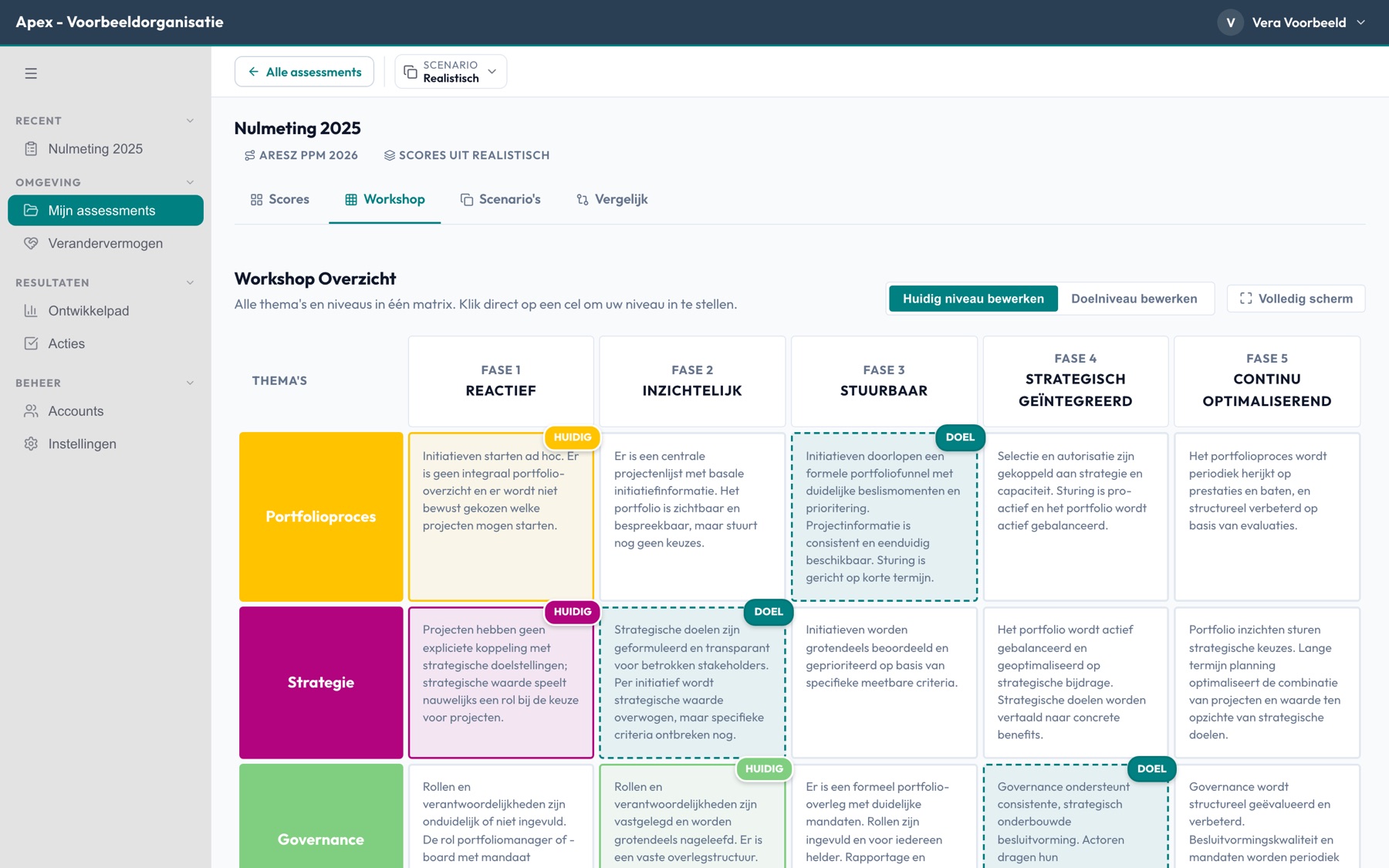
Task: Click the back arrow in Alle assessments
Action: tap(253, 72)
